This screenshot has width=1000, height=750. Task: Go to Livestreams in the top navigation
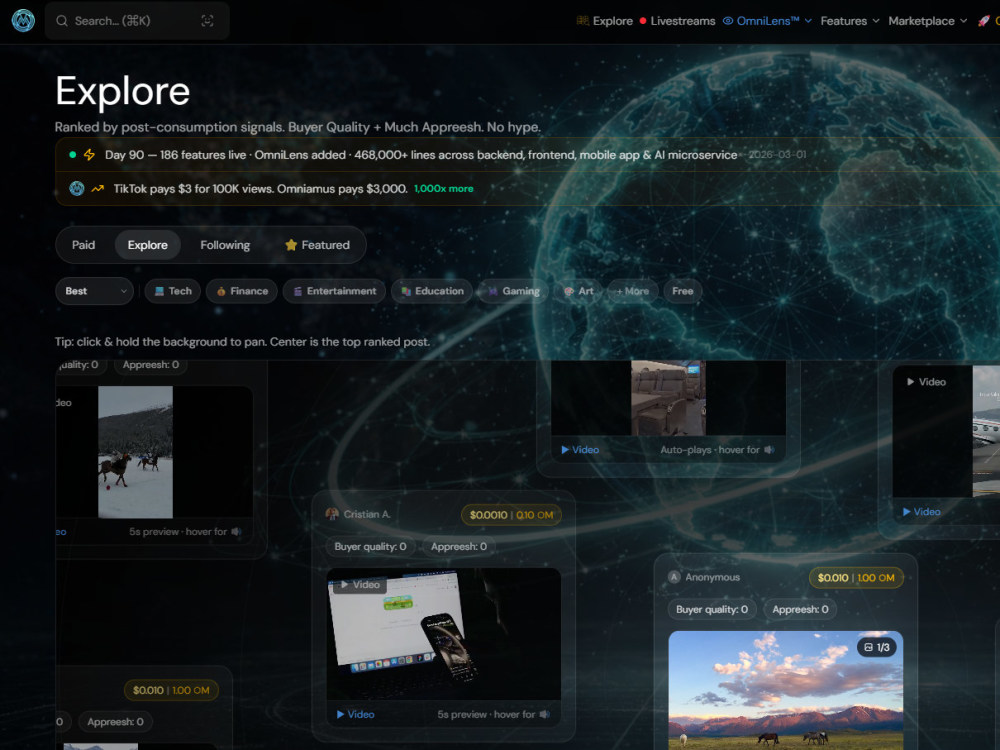(x=677, y=21)
